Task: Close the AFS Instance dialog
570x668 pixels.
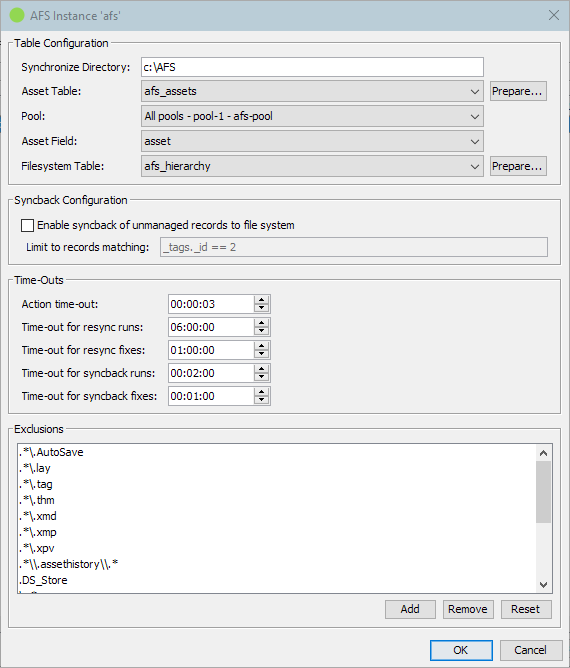Action: click(x=553, y=15)
